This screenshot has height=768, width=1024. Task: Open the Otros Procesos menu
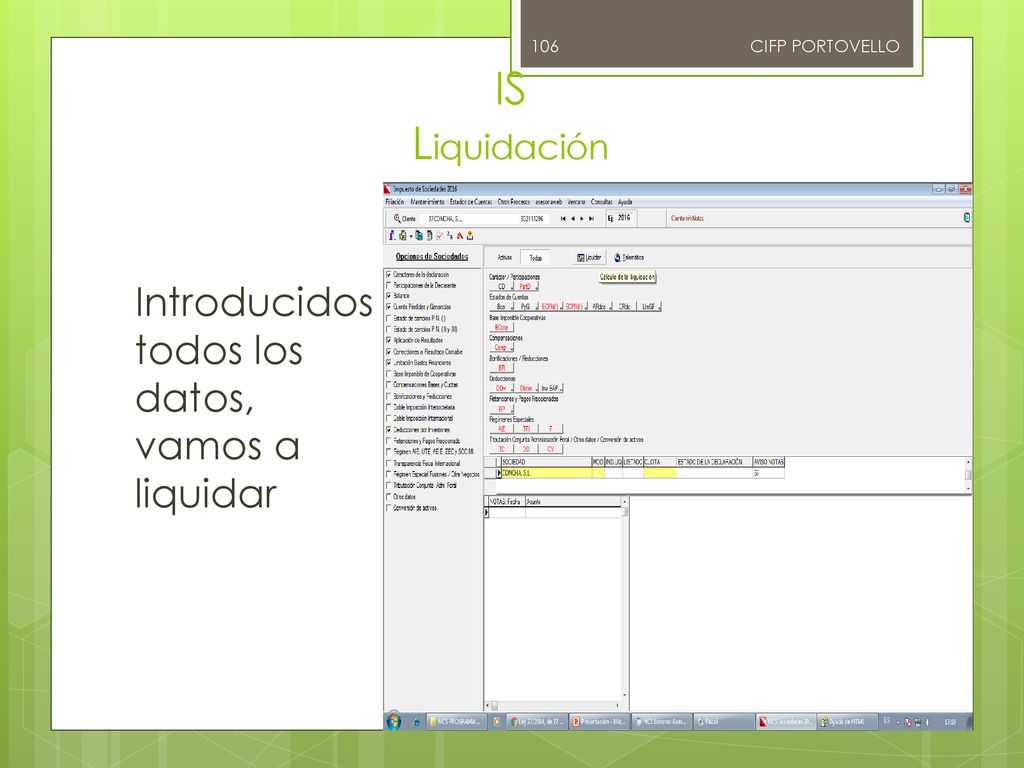[514, 202]
